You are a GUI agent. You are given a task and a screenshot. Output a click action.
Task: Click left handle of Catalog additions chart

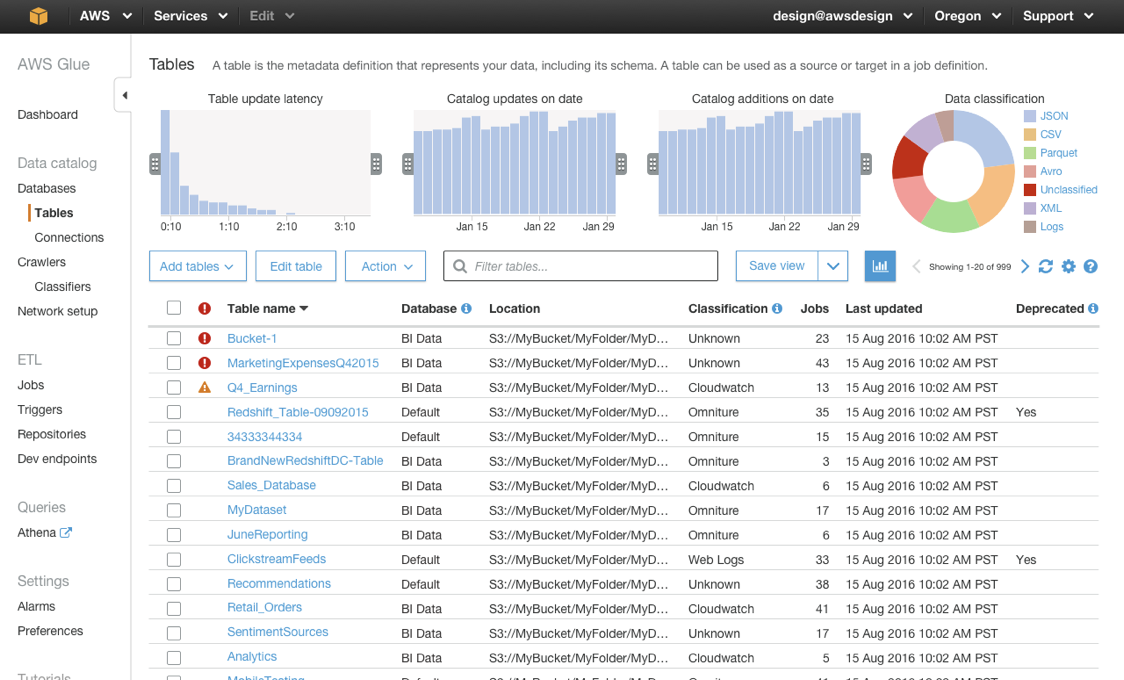click(x=652, y=164)
